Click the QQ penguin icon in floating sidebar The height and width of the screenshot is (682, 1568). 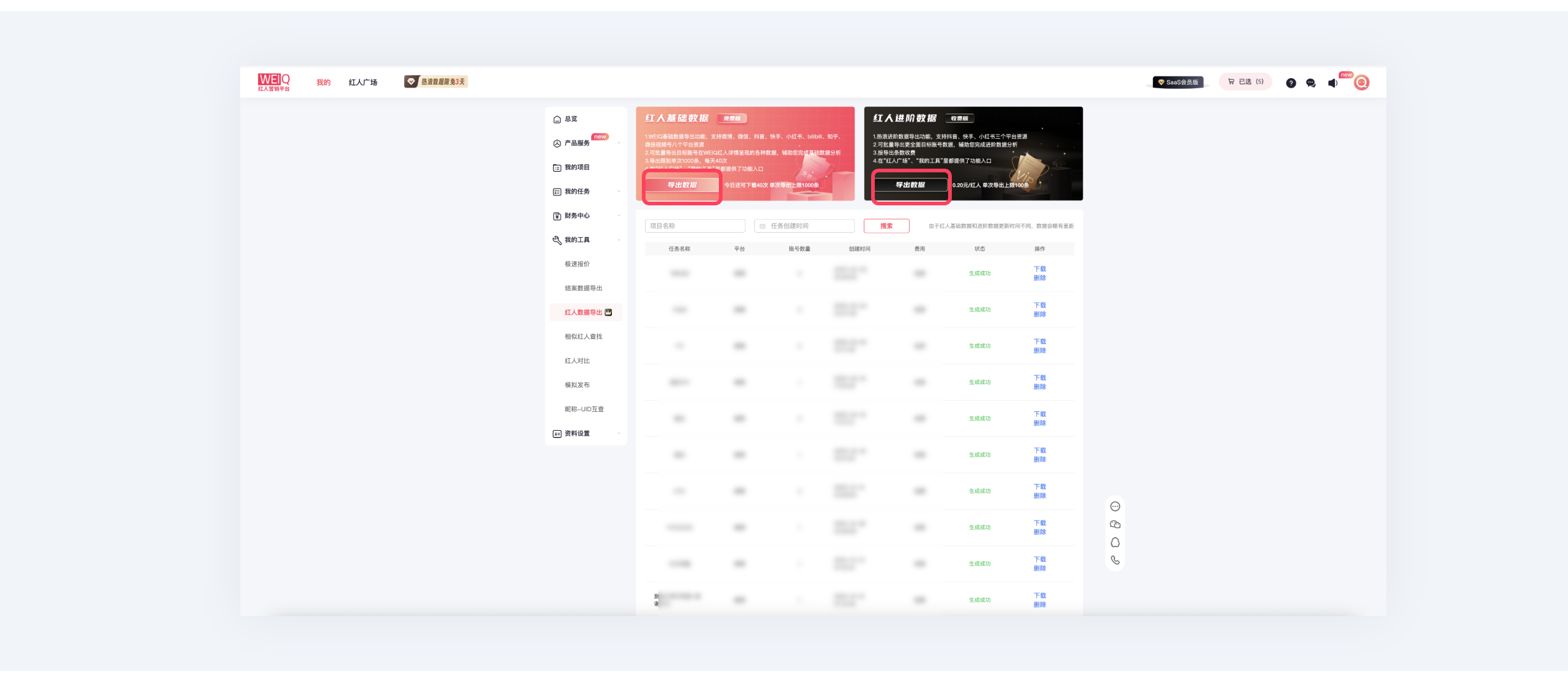pos(1115,543)
